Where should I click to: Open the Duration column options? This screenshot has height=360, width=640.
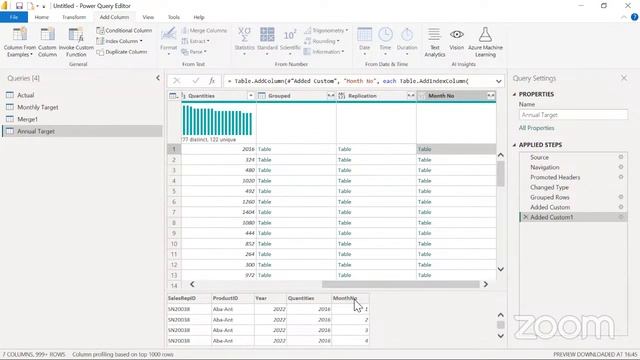coord(407,42)
